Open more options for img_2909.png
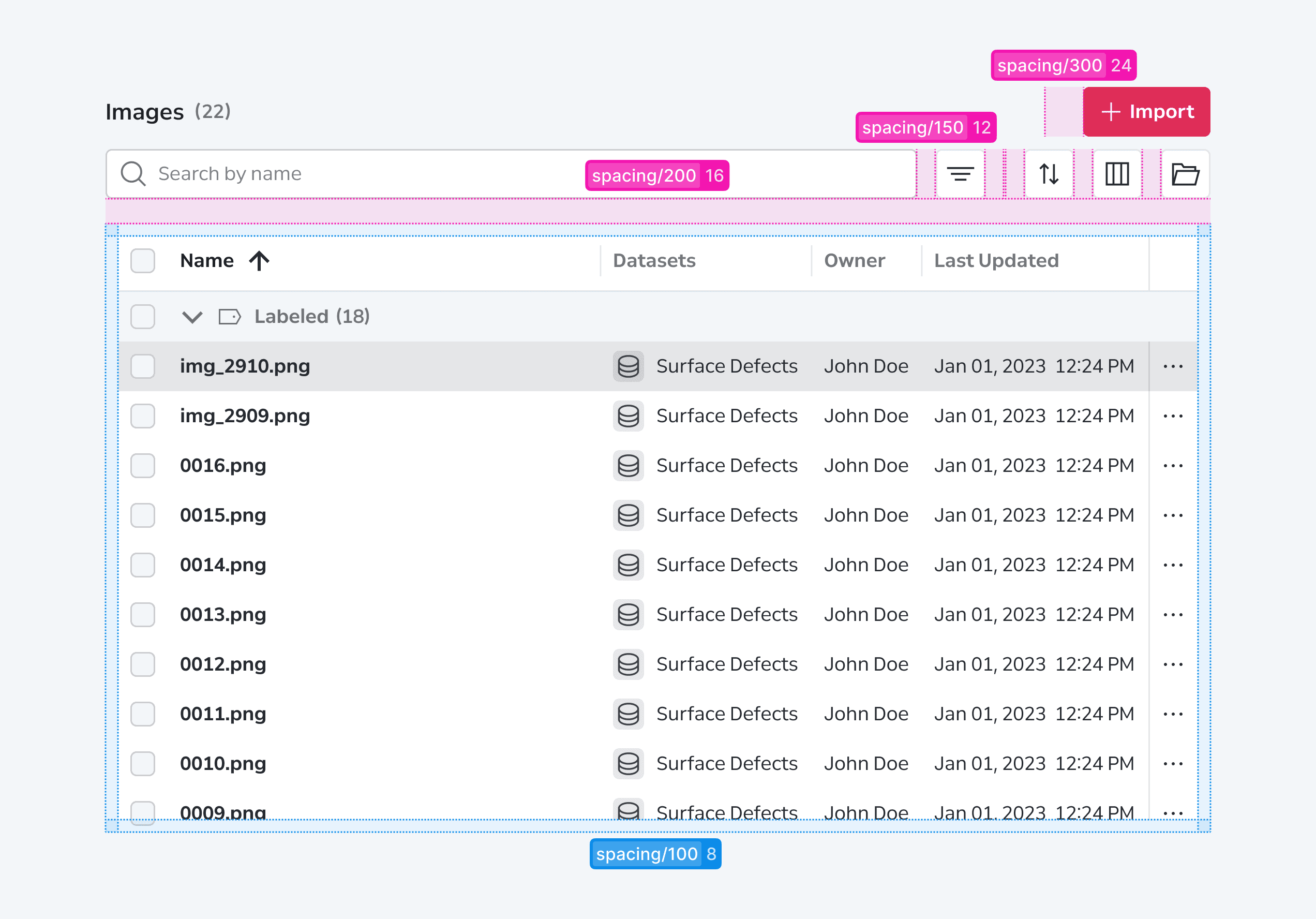The image size is (1316, 919). pos(1173,416)
